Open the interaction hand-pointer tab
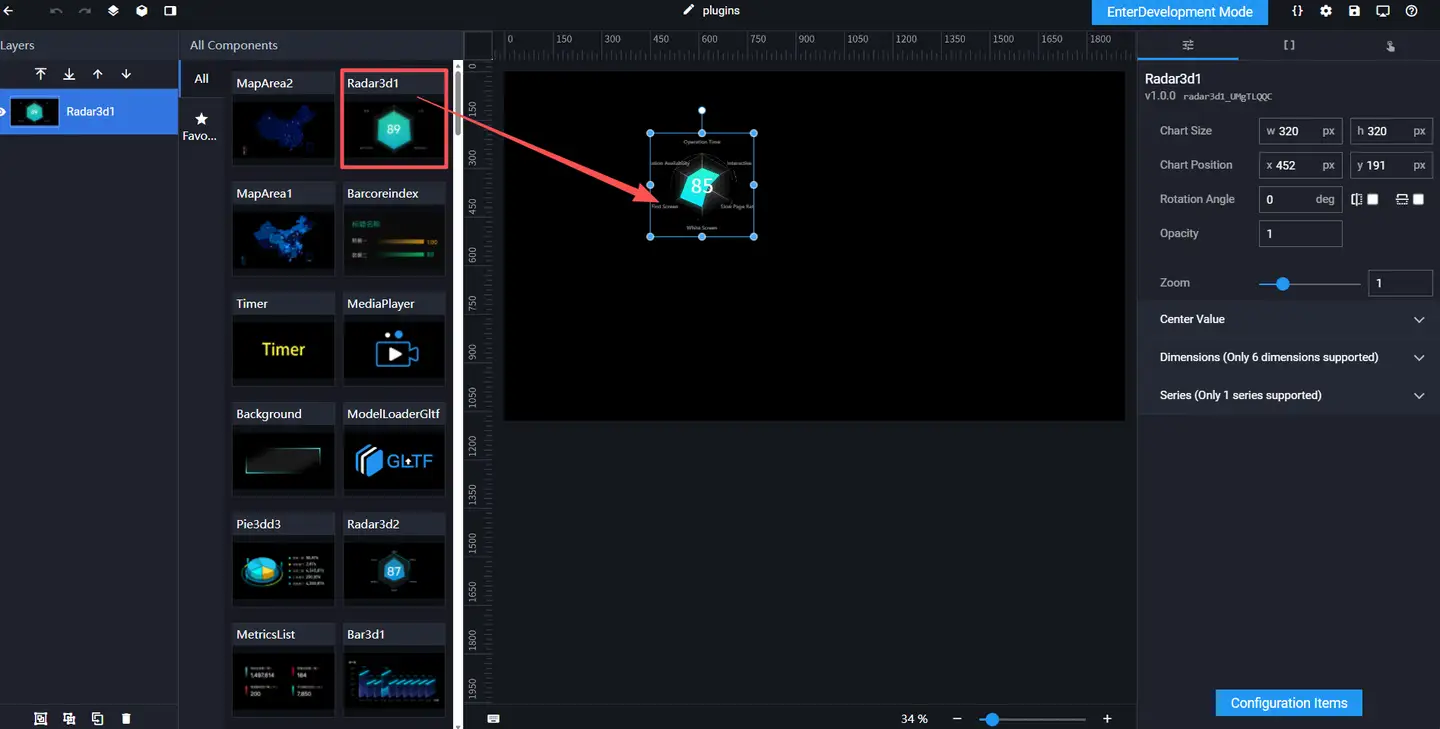 pos(1390,46)
